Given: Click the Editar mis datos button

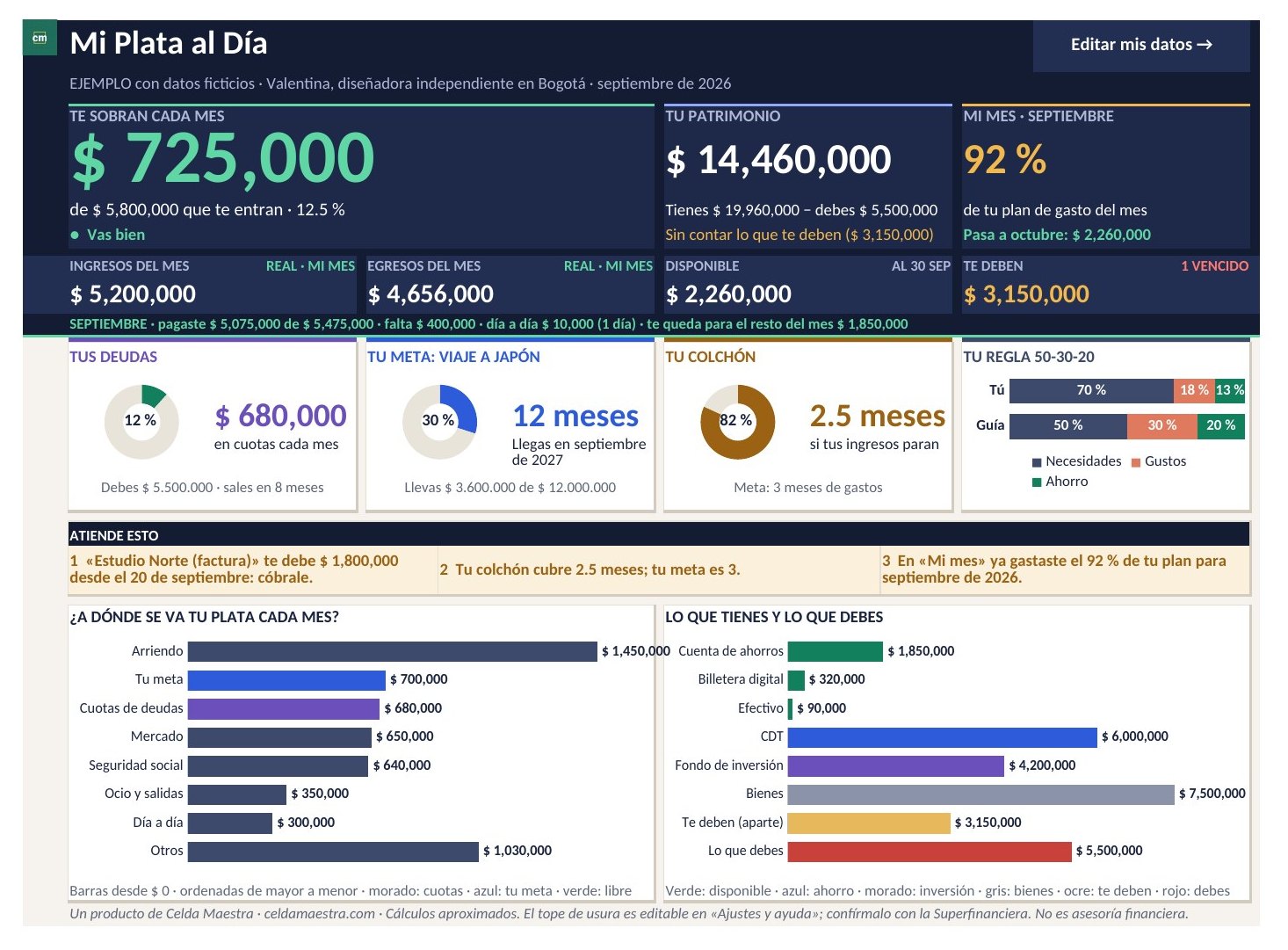Looking at the screenshot, I should [1141, 45].
